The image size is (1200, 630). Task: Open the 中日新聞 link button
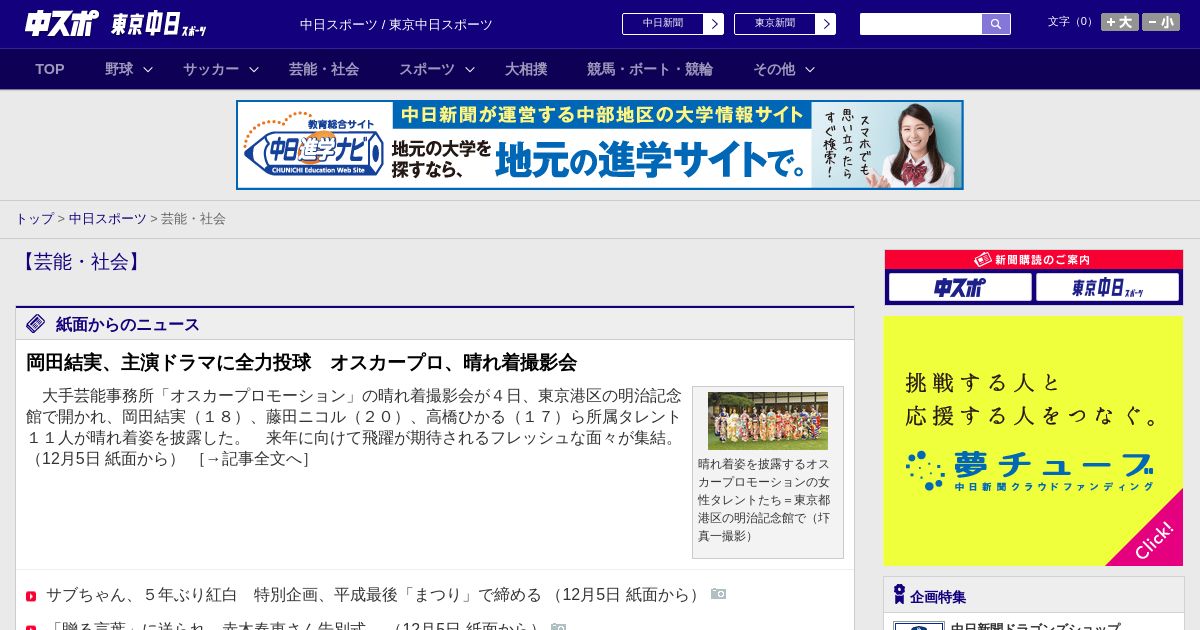click(663, 24)
